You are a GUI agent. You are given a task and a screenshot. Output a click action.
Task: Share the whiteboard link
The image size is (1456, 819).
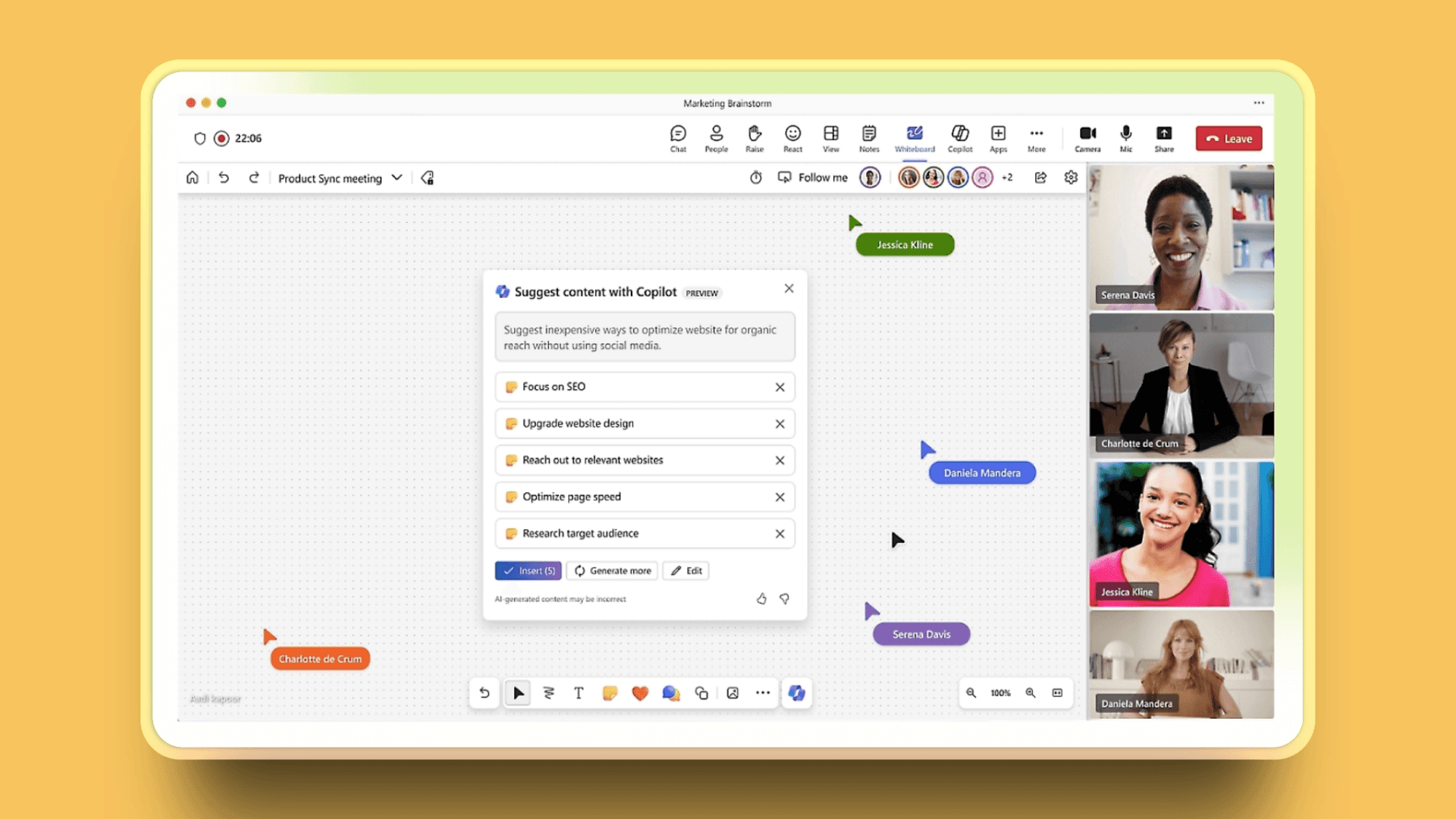tap(1040, 177)
